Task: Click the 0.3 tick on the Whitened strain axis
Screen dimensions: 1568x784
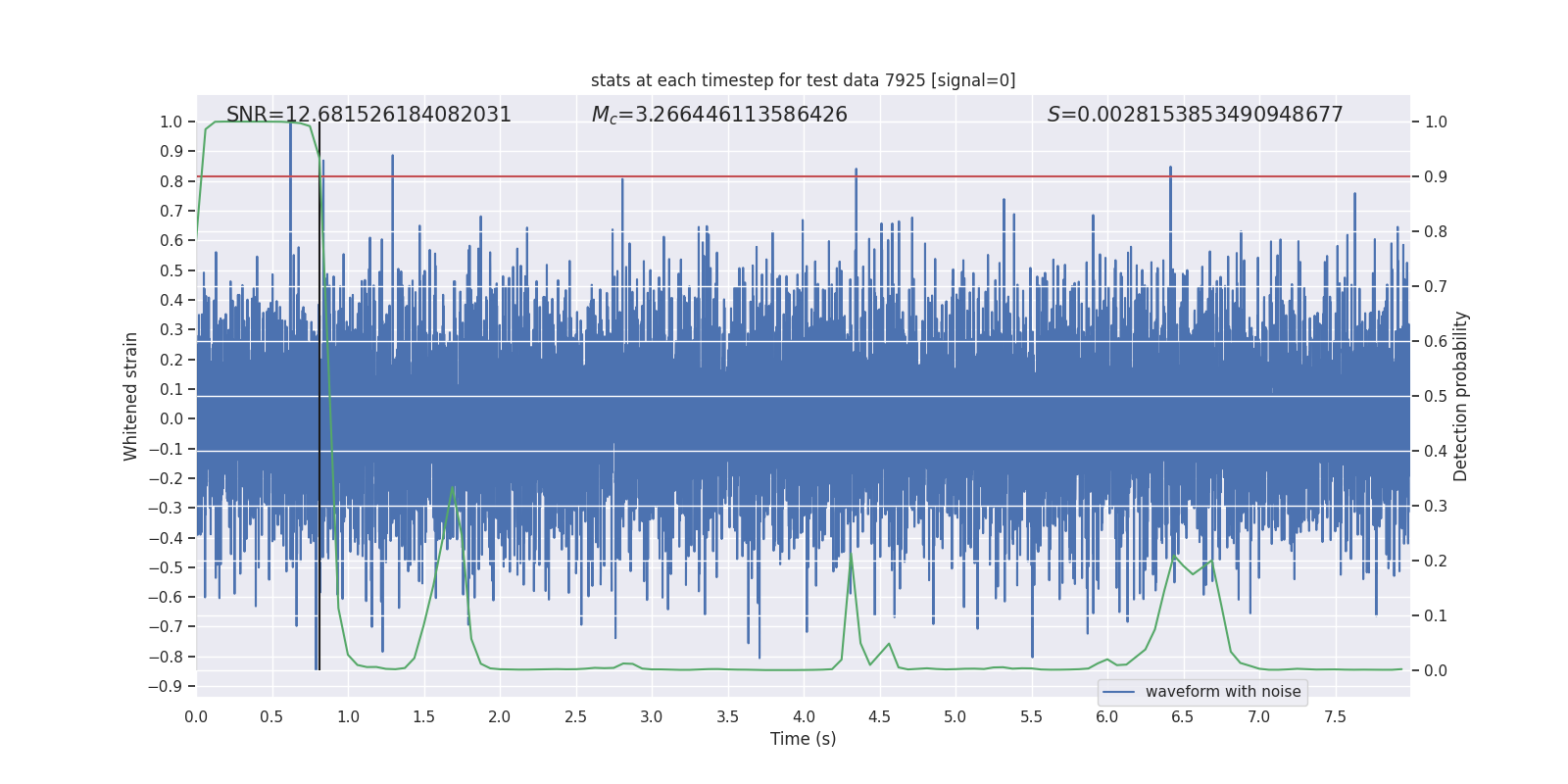Action: click(171, 329)
